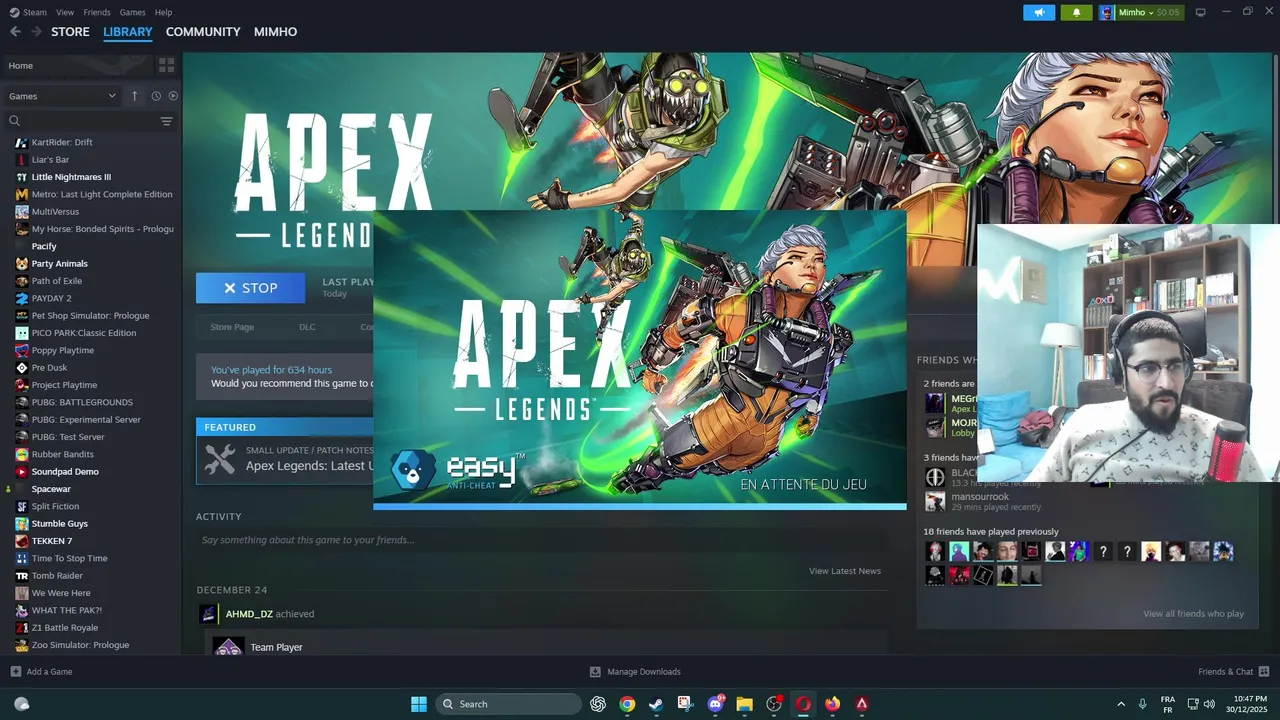Screen dimensions: 1280x720
Task: Open the DLC link
Action: point(307,327)
